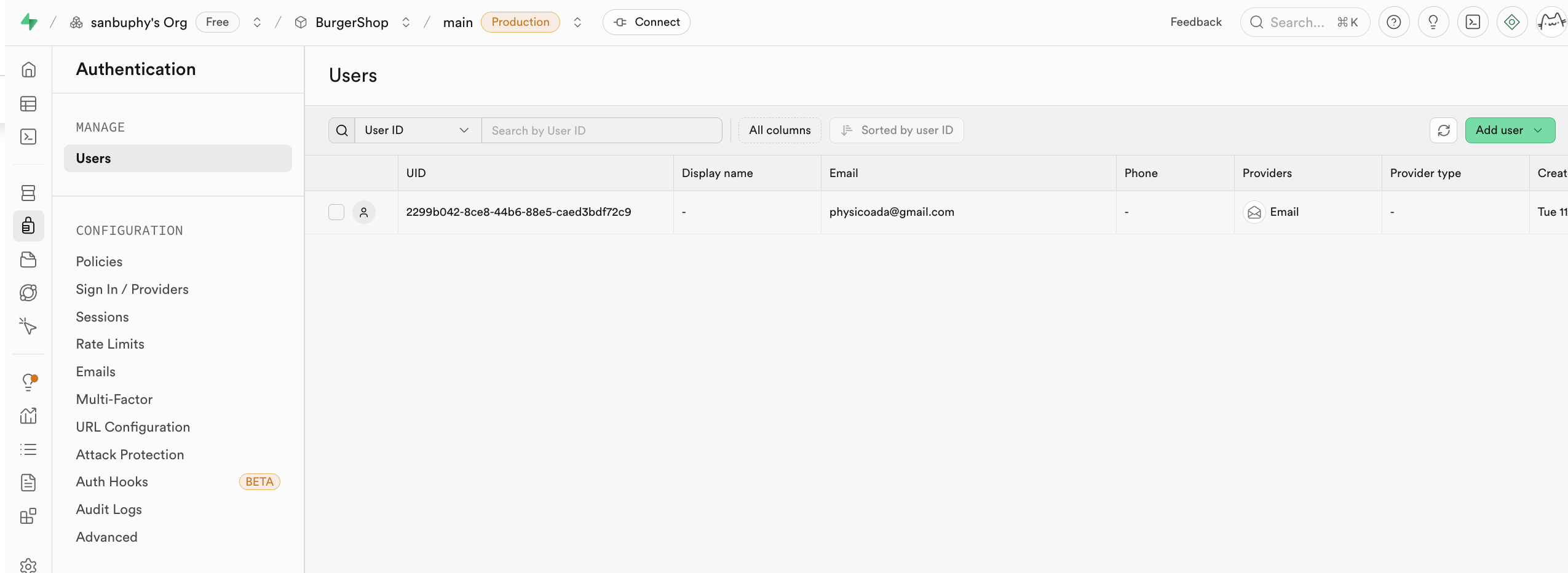Viewport: 1568px width, 573px height.
Task: Open the SQL Editor sidebar icon
Action: pyautogui.click(x=28, y=136)
